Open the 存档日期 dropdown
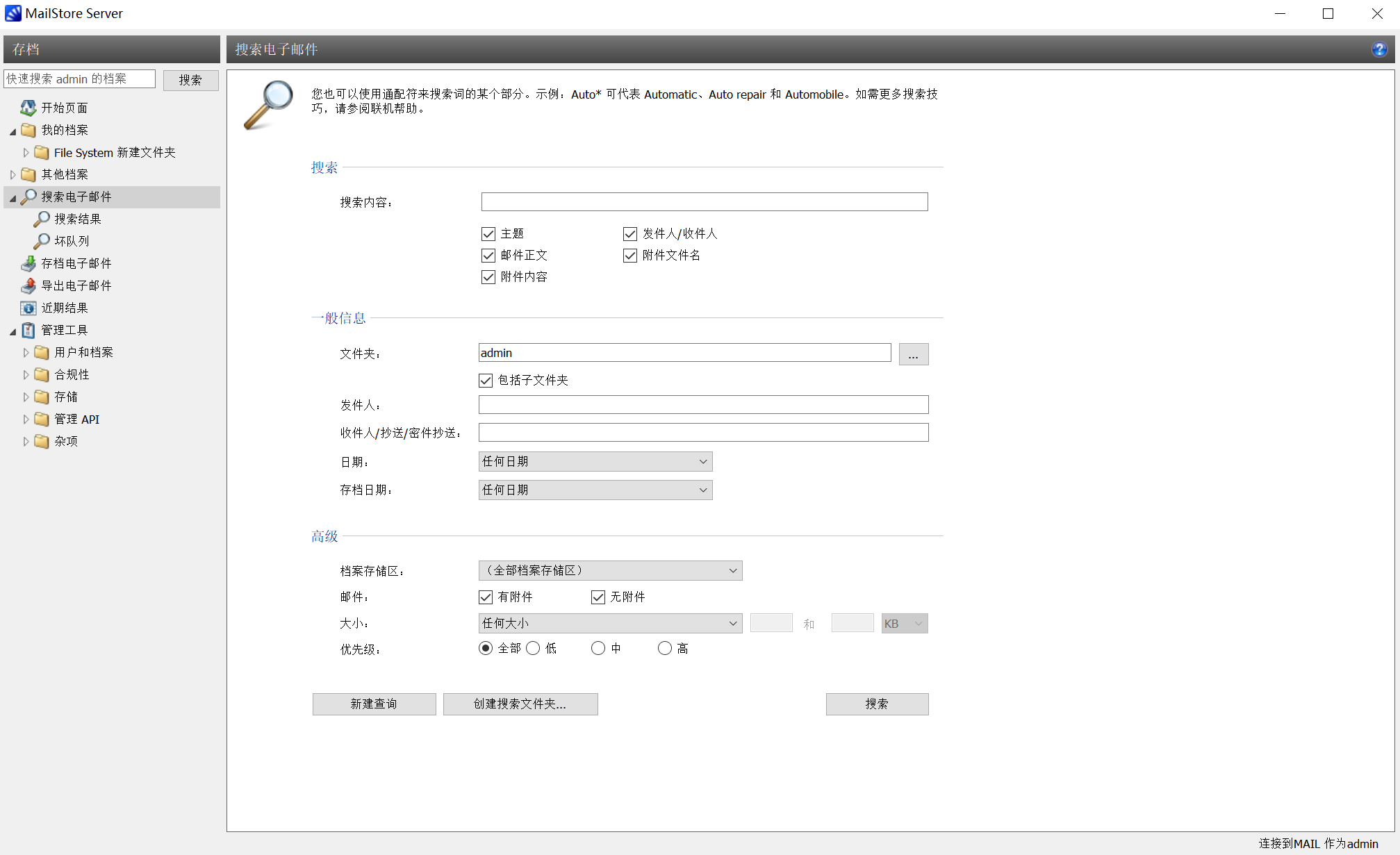The image size is (1400, 855). [x=595, y=490]
